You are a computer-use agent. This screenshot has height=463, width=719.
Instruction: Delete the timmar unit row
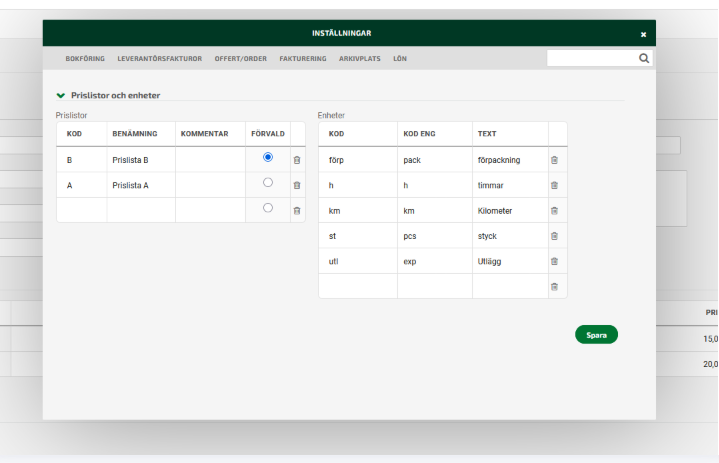[x=554, y=185]
